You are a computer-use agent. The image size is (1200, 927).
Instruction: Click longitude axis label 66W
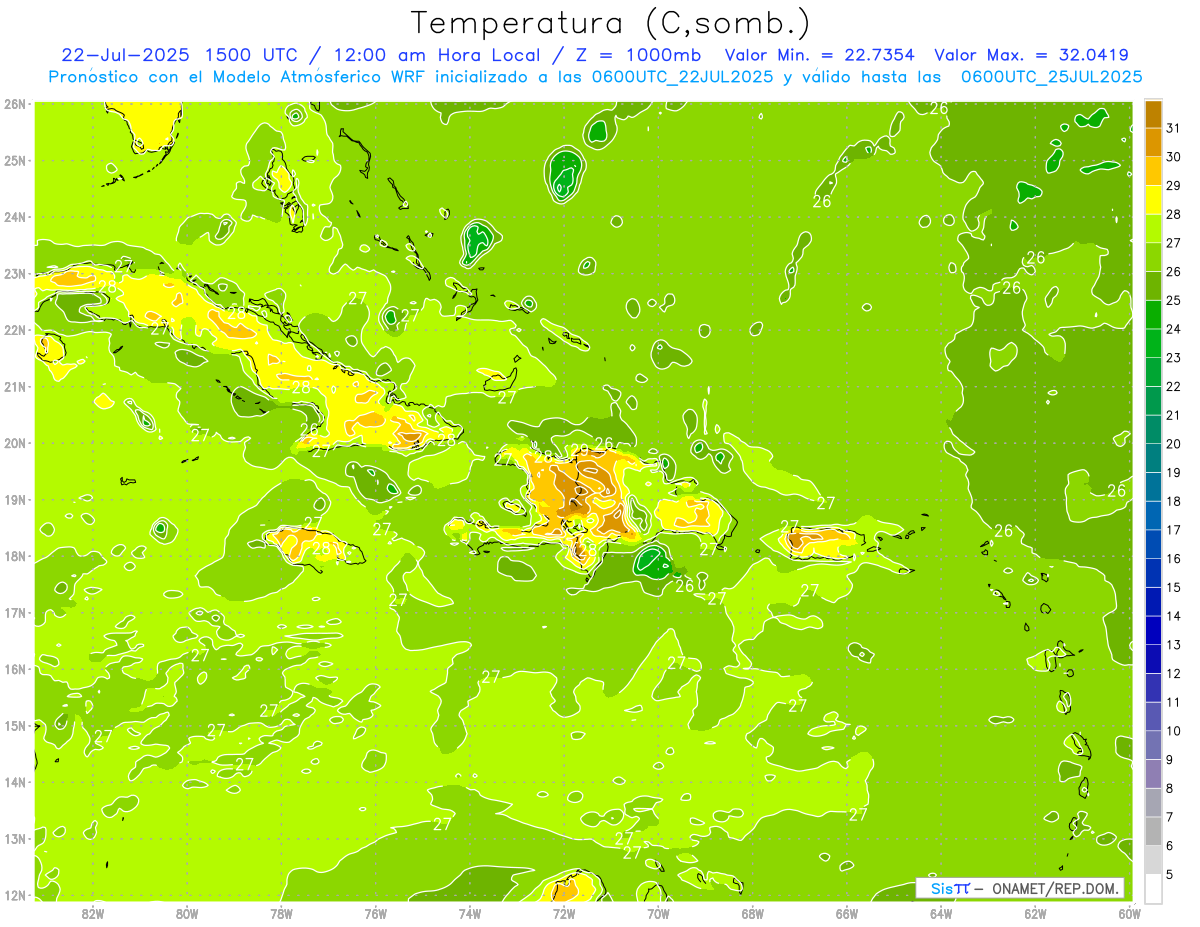[847, 913]
